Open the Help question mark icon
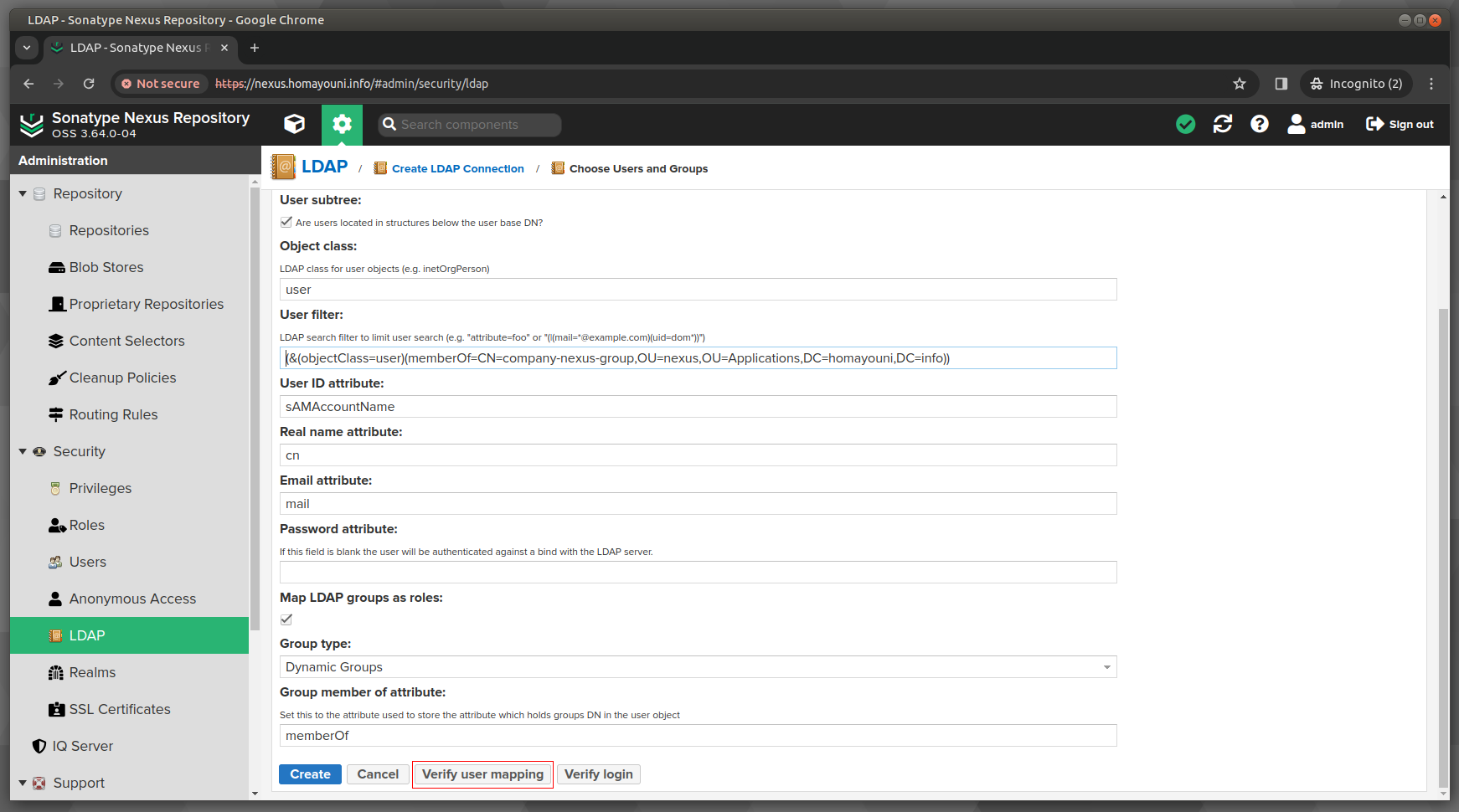This screenshot has height=812, width=1459. (x=1260, y=125)
